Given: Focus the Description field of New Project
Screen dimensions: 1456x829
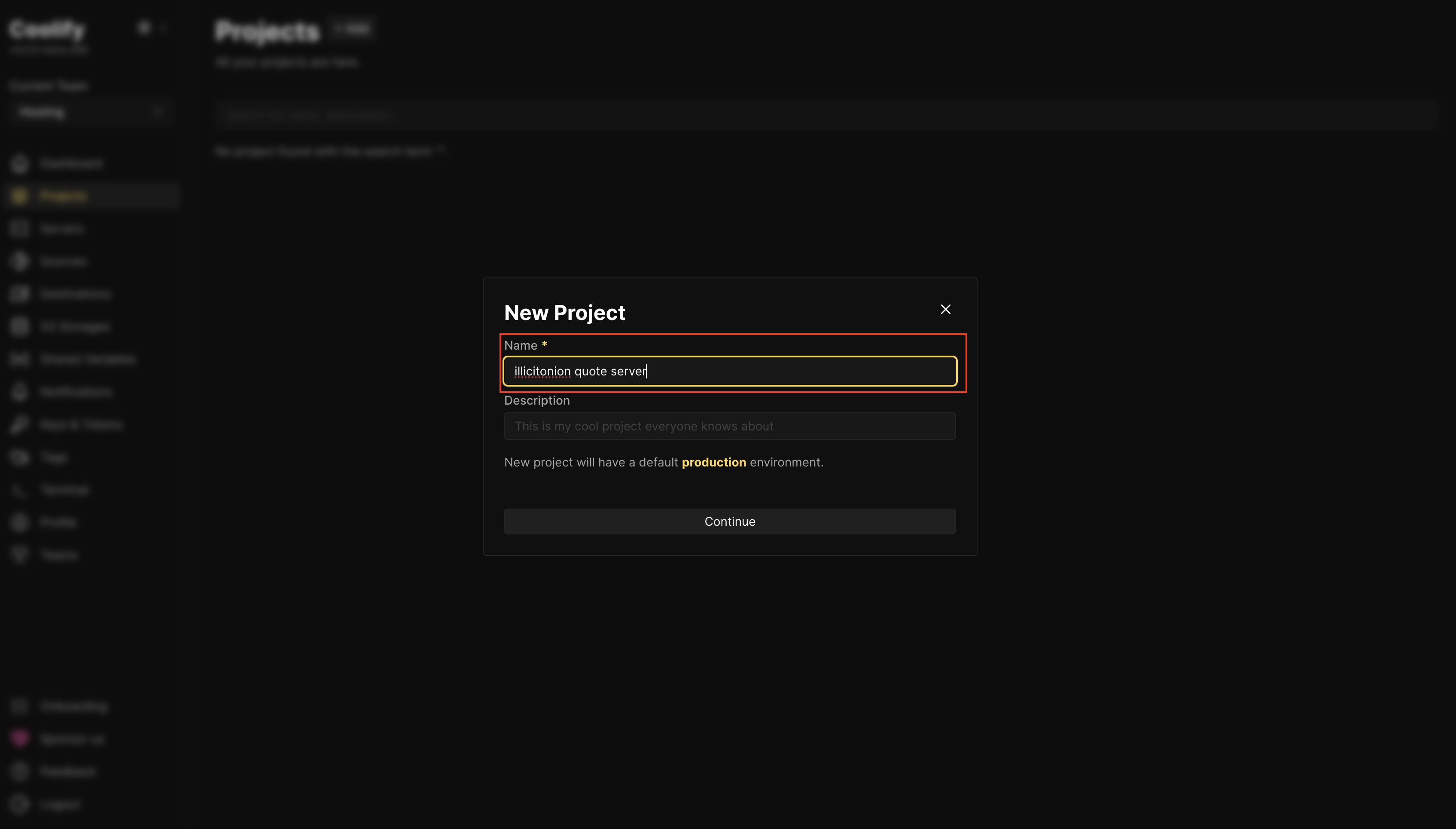Looking at the screenshot, I should click(x=729, y=426).
